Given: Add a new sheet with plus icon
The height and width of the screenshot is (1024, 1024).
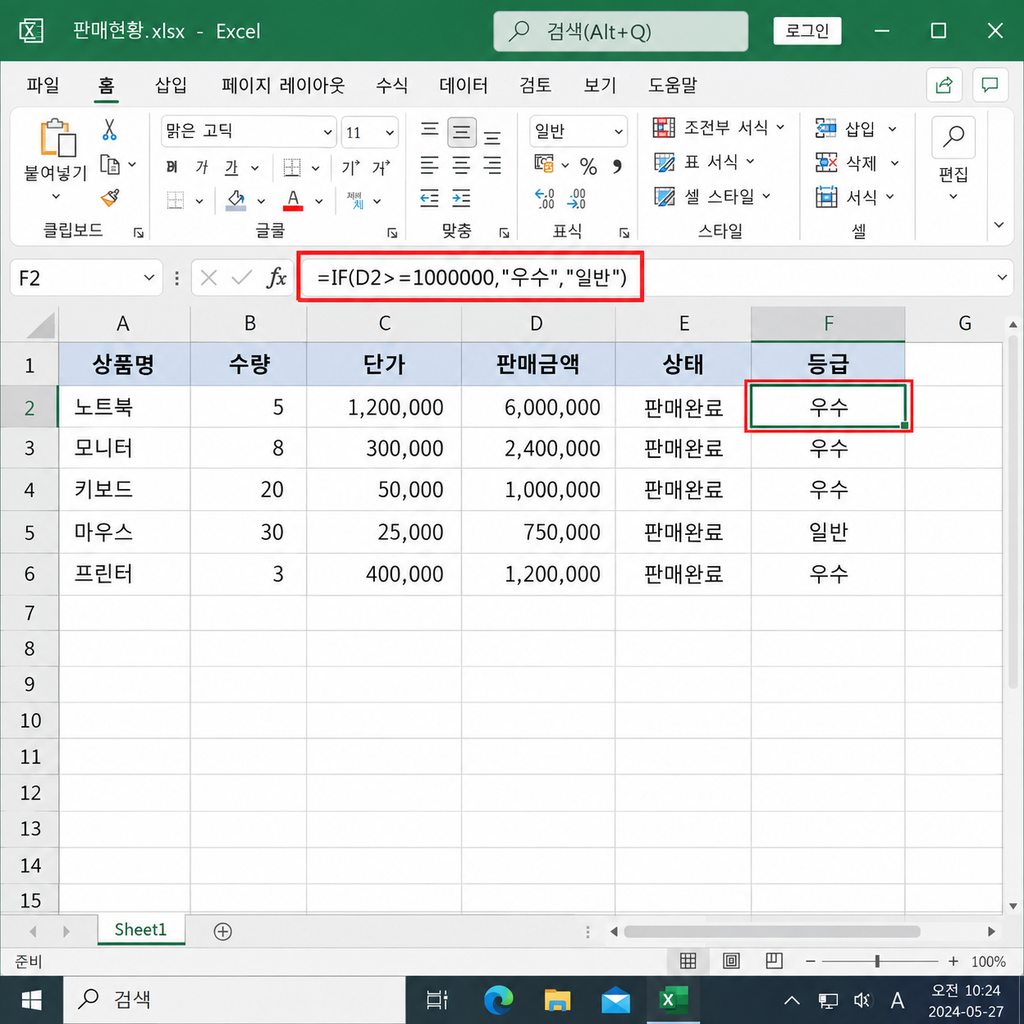Looking at the screenshot, I should (223, 931).
